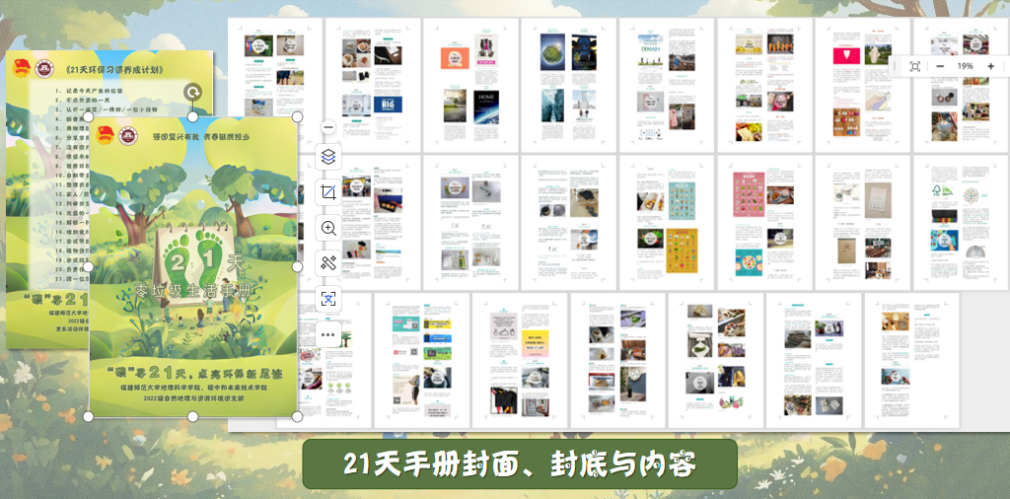Click the first page thumbnail in top row
This screenshot has width=1010, height=499.
click(273, 82)
